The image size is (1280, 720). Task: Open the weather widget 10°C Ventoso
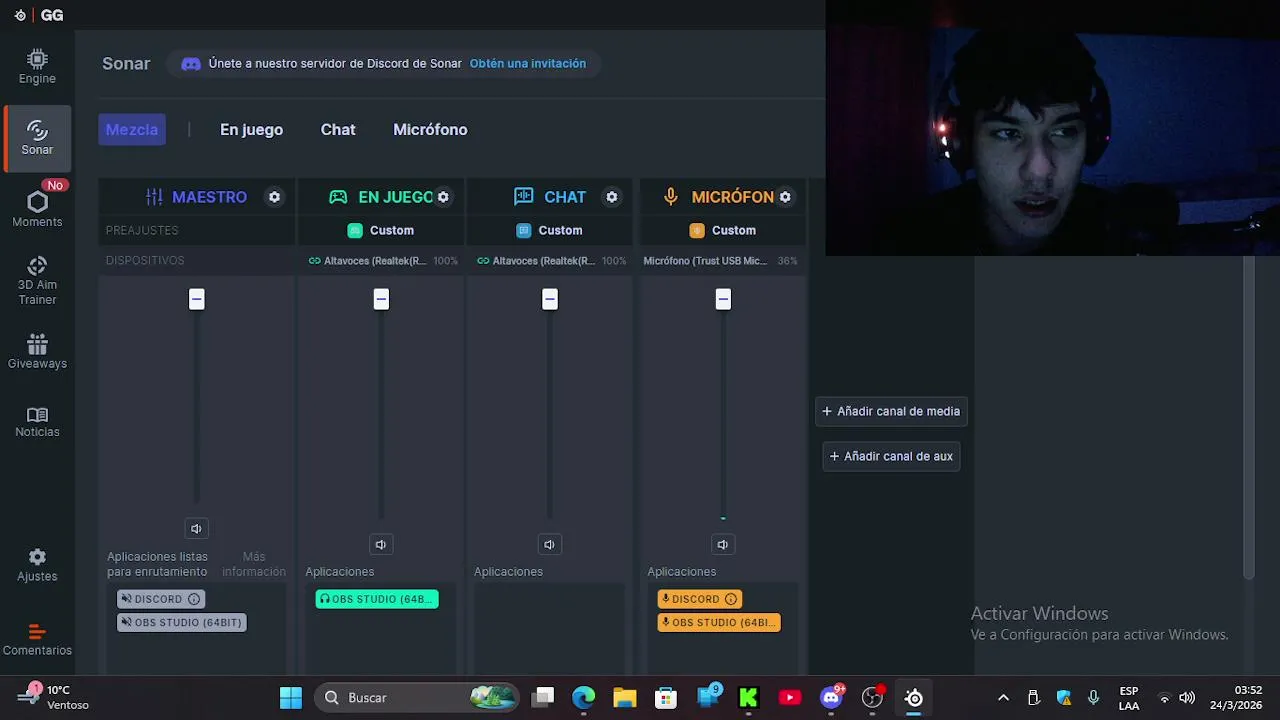point(55,697)
